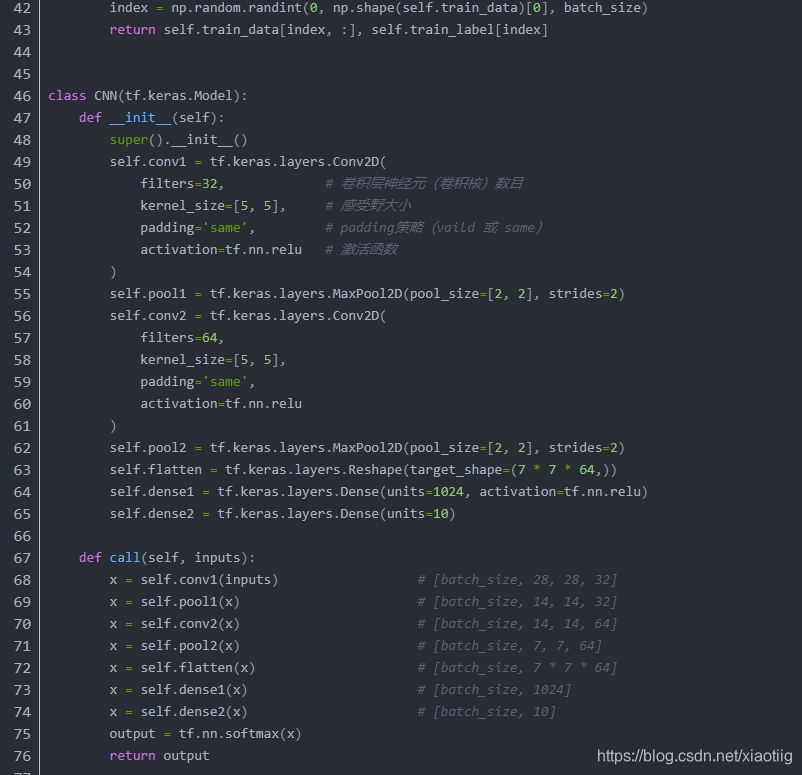Click 'activation=tf.nn.relu' on line 60
The width and height of the screenshot is (802, 775).
[221, 404]
